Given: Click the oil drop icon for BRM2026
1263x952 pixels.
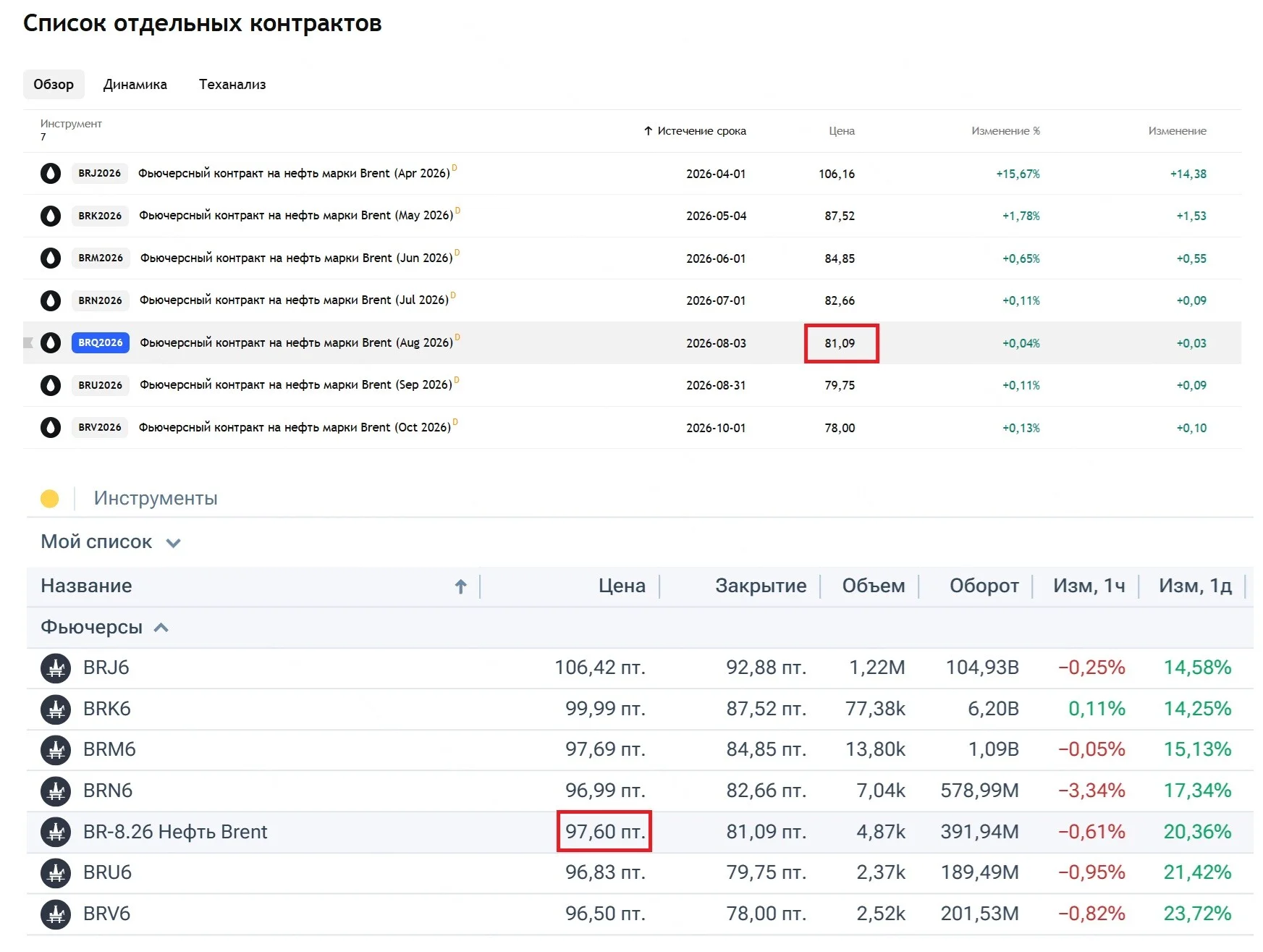Looking at the screenshot, I should (x=51, y=258).
